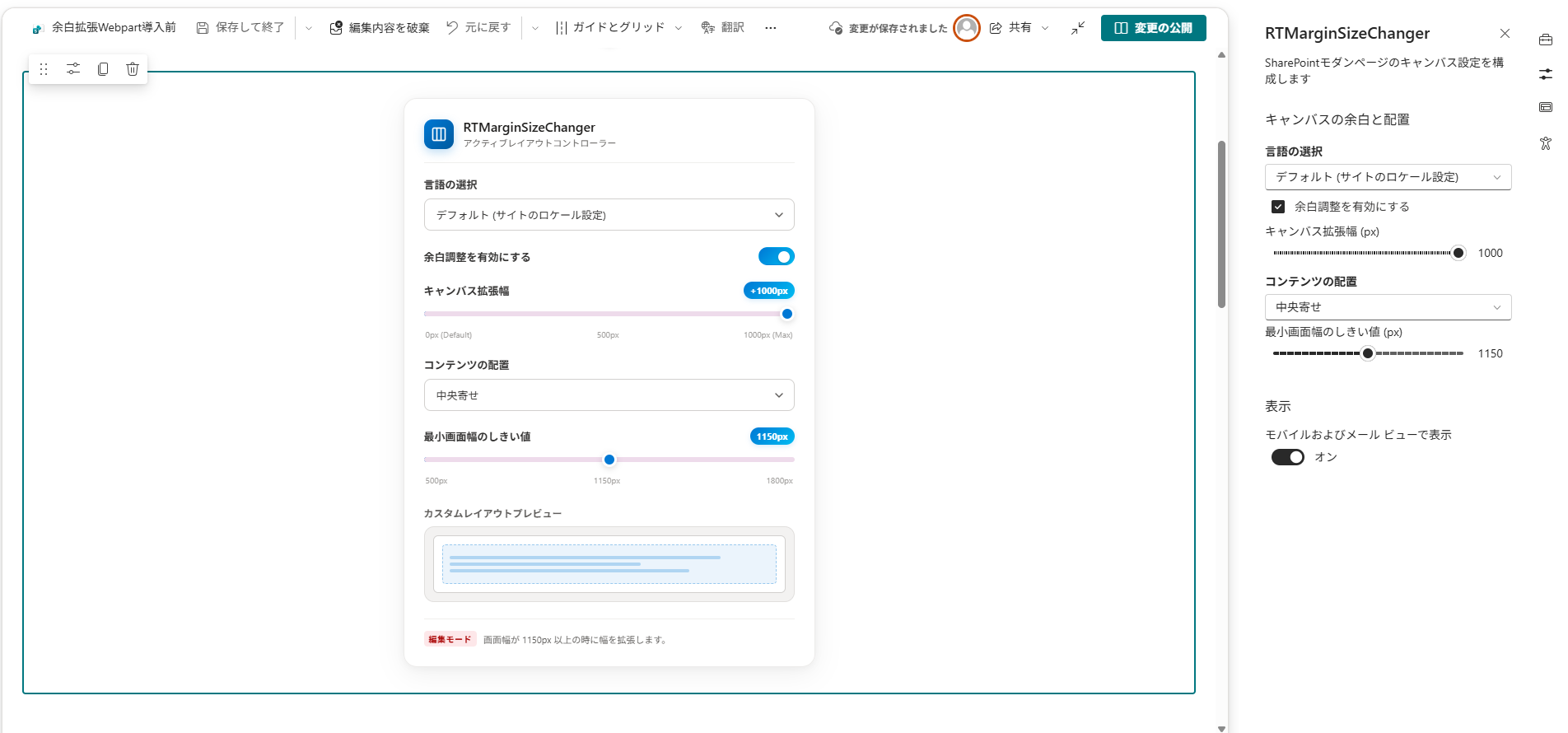Open the コンテンツの配置 dropdown in the web part

[609, 395]
